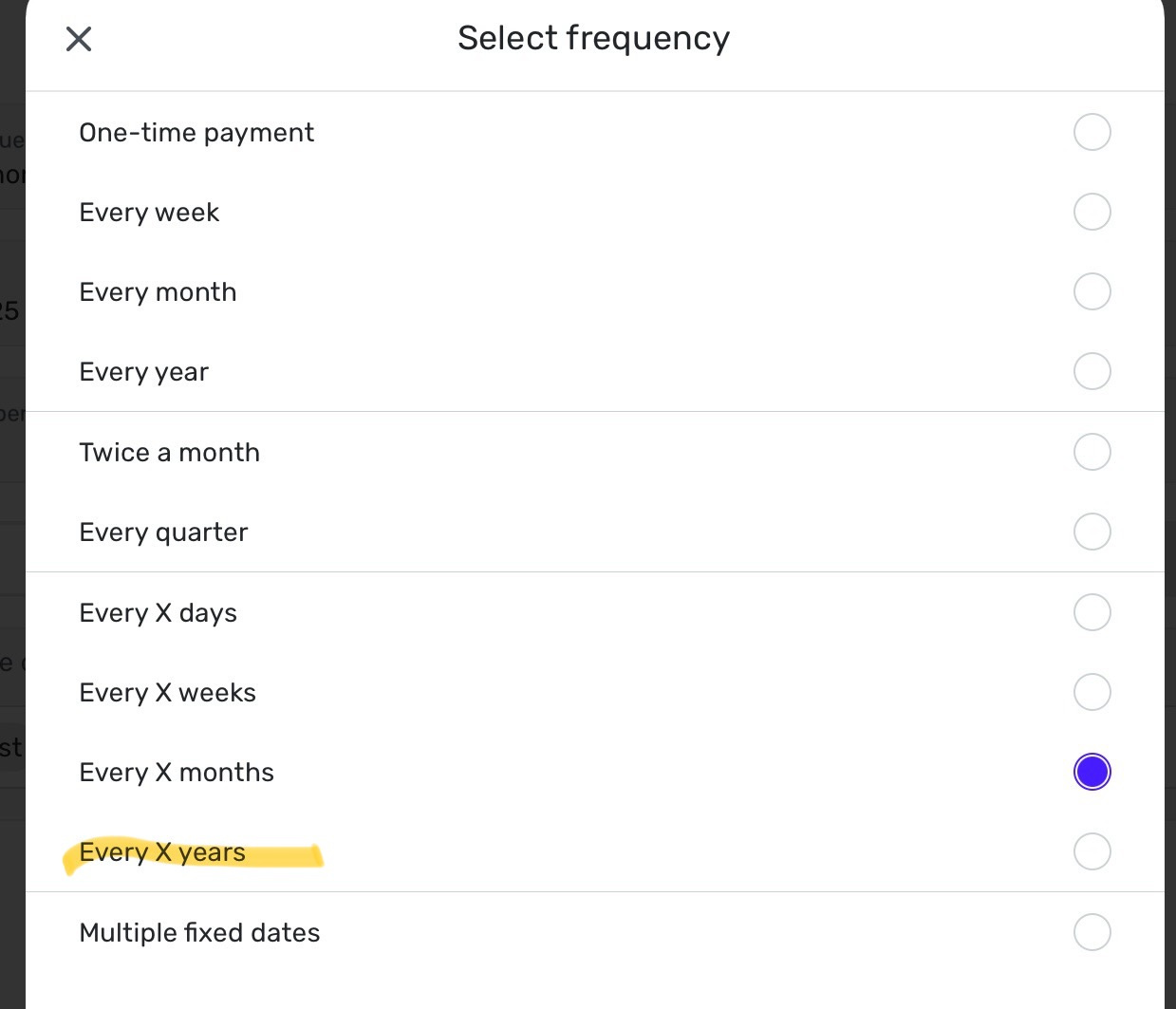Pick the Every year radio button

point(1092,371)
